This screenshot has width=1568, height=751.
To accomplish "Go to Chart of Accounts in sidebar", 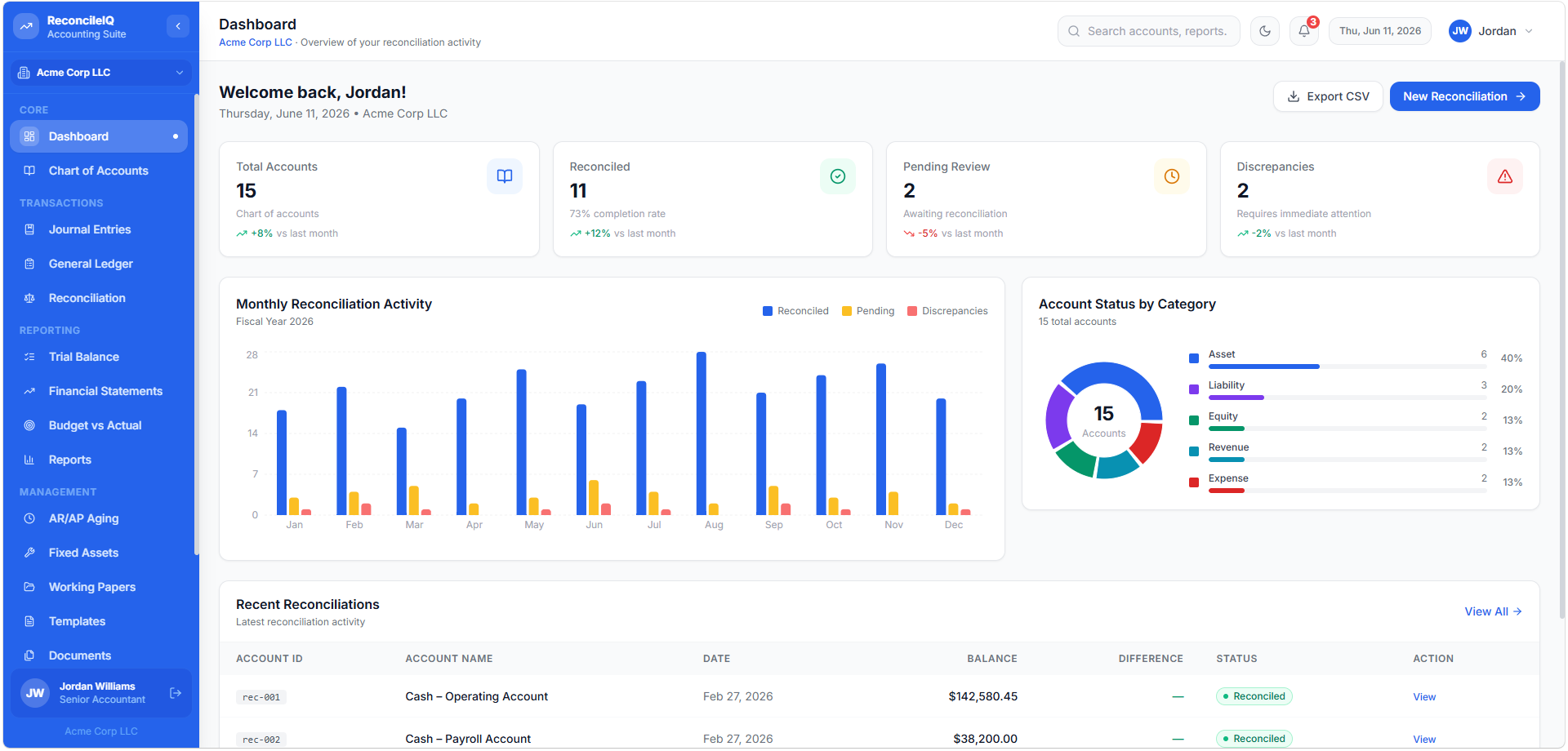I will tap(99, 171).
